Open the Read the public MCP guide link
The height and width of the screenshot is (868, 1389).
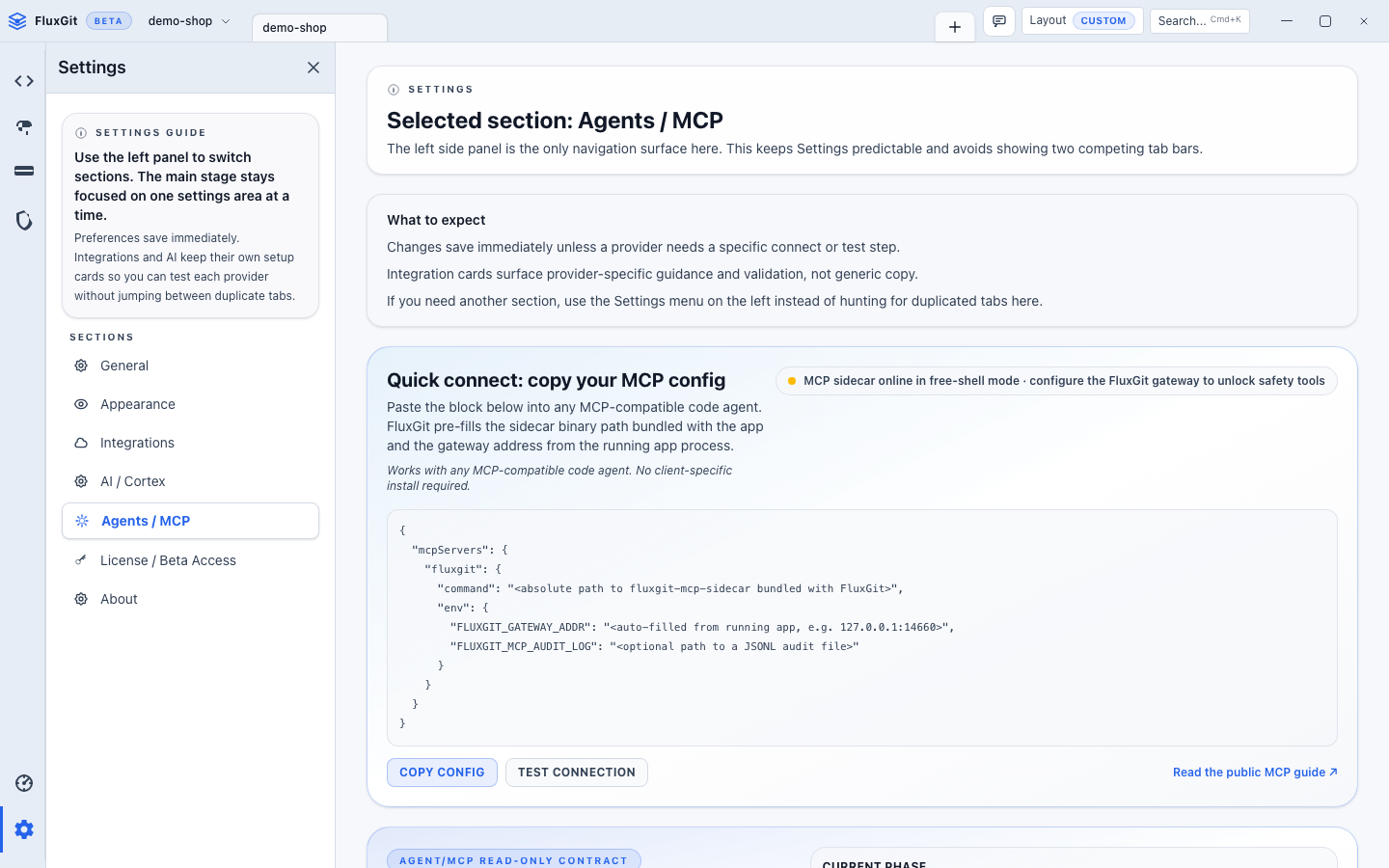(1255, 773)
